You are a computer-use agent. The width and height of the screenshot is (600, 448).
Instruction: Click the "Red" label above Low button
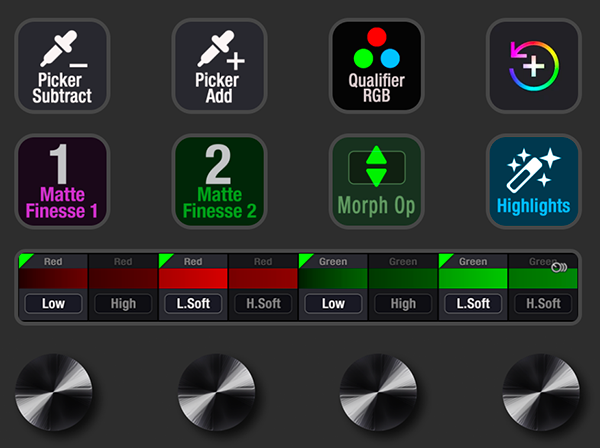pos(53,262)
